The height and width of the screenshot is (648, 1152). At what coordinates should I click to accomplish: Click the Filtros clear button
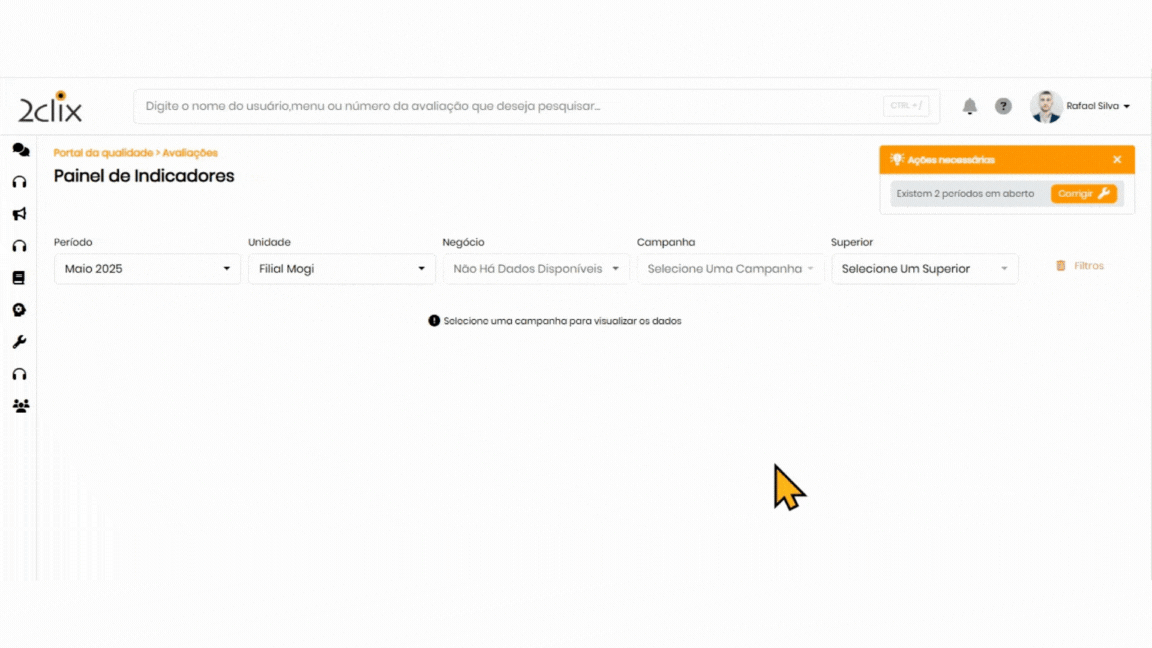1080,266
